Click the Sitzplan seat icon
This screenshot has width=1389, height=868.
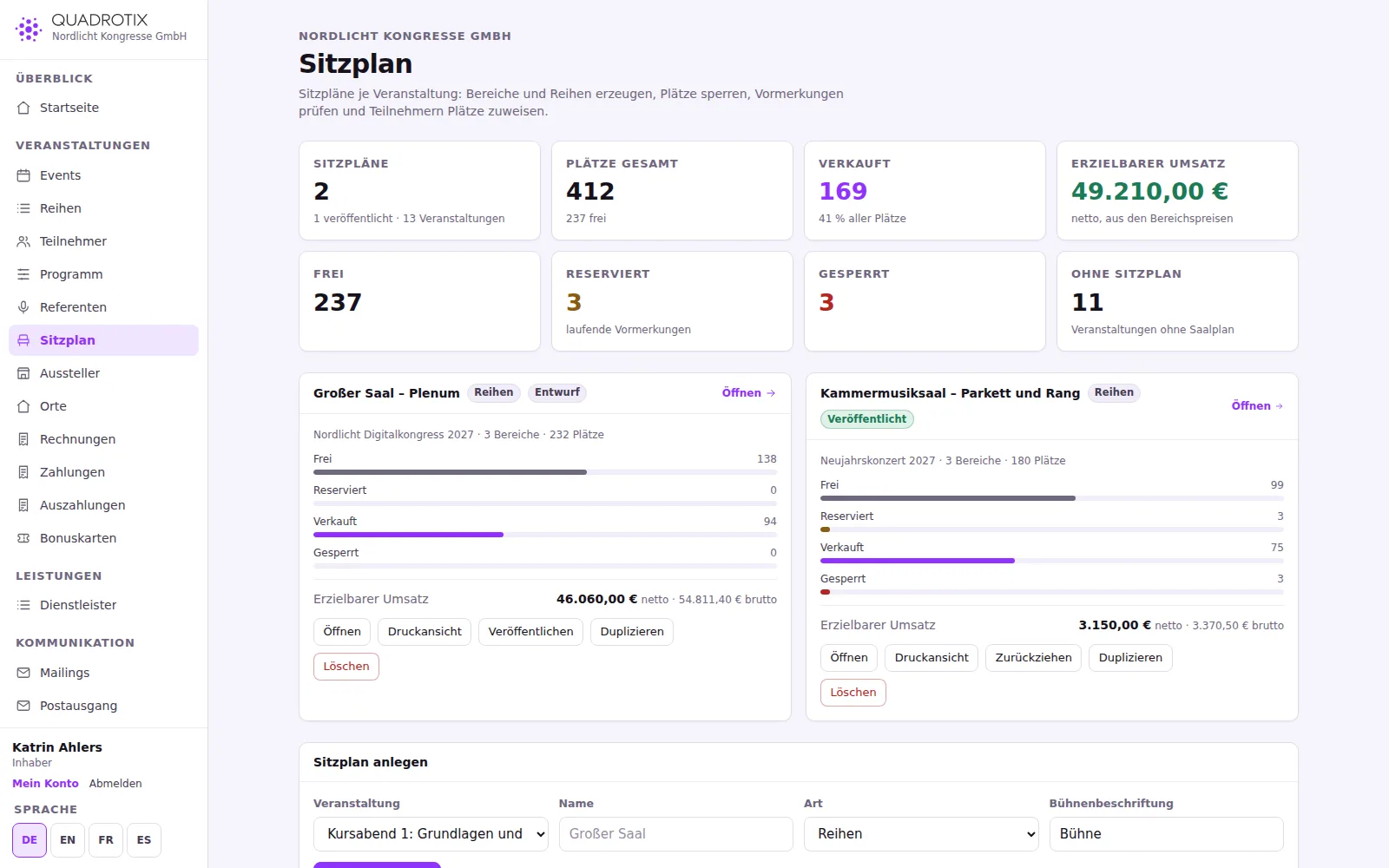tap(23, 340)
